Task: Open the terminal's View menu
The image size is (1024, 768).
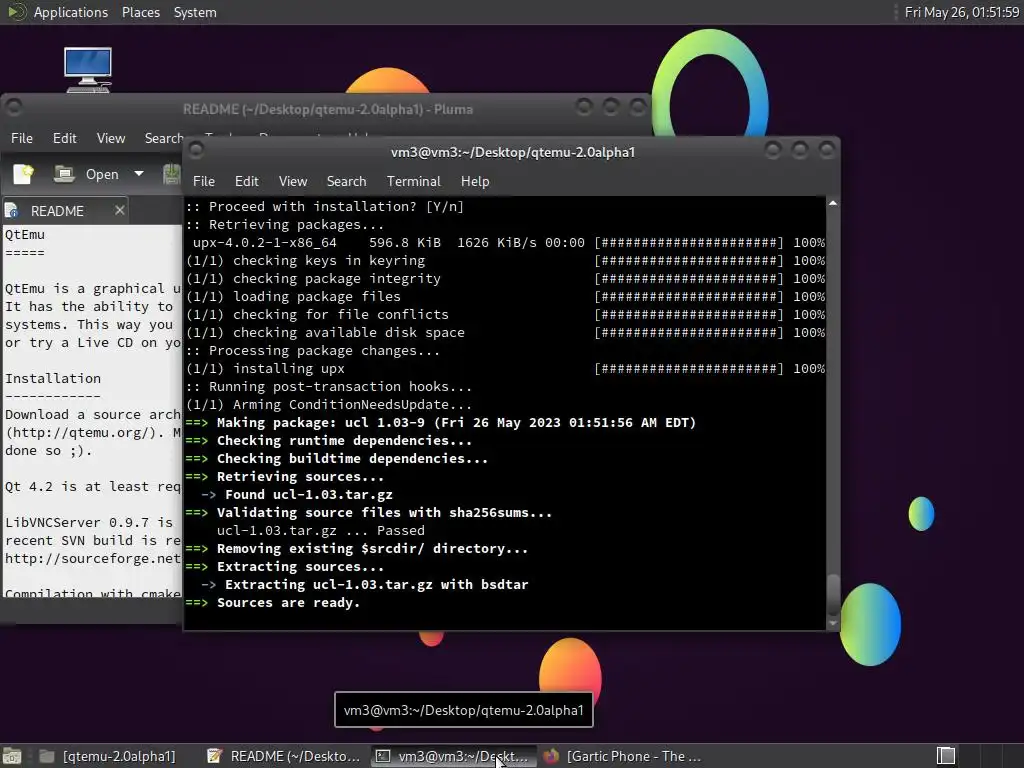Action: [293, 182]
